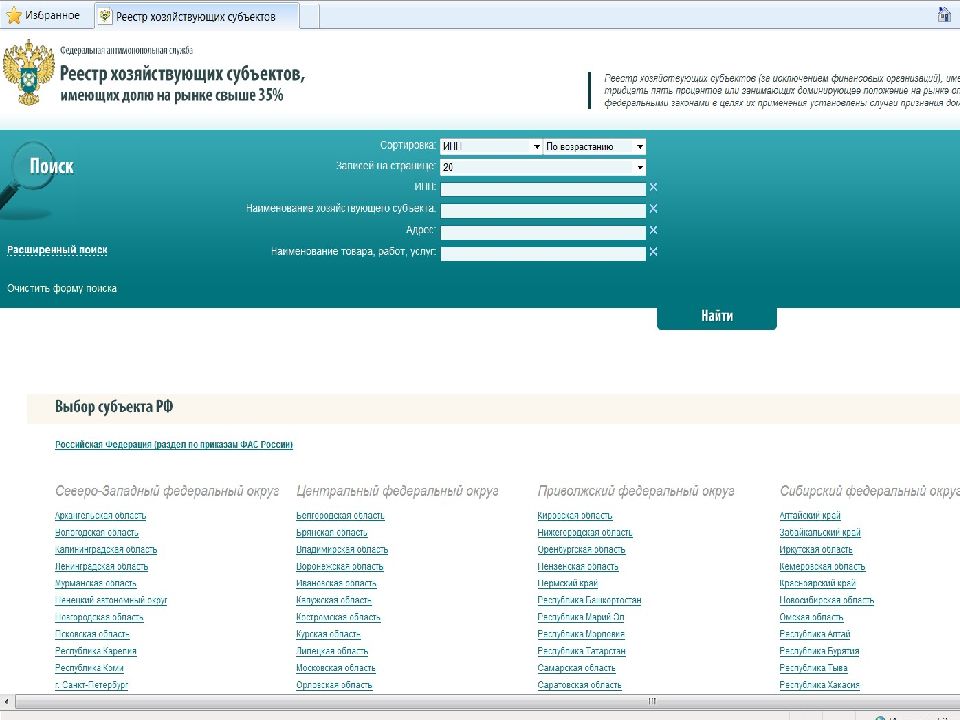Select Пензенская область

coord(578,566)
